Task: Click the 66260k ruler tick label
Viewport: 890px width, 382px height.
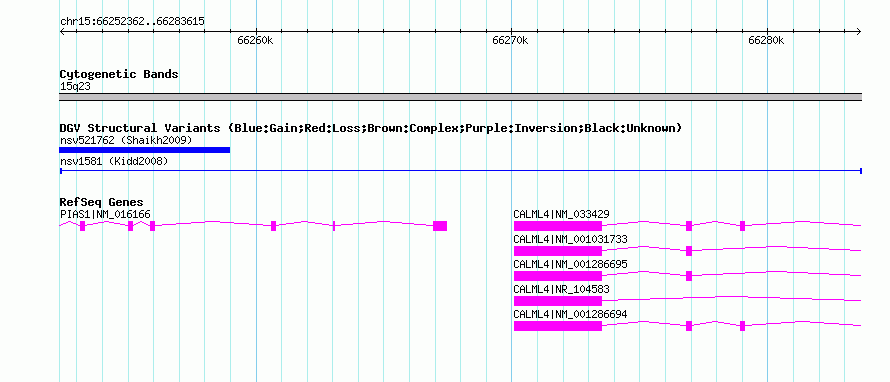Action: point(255,40)
